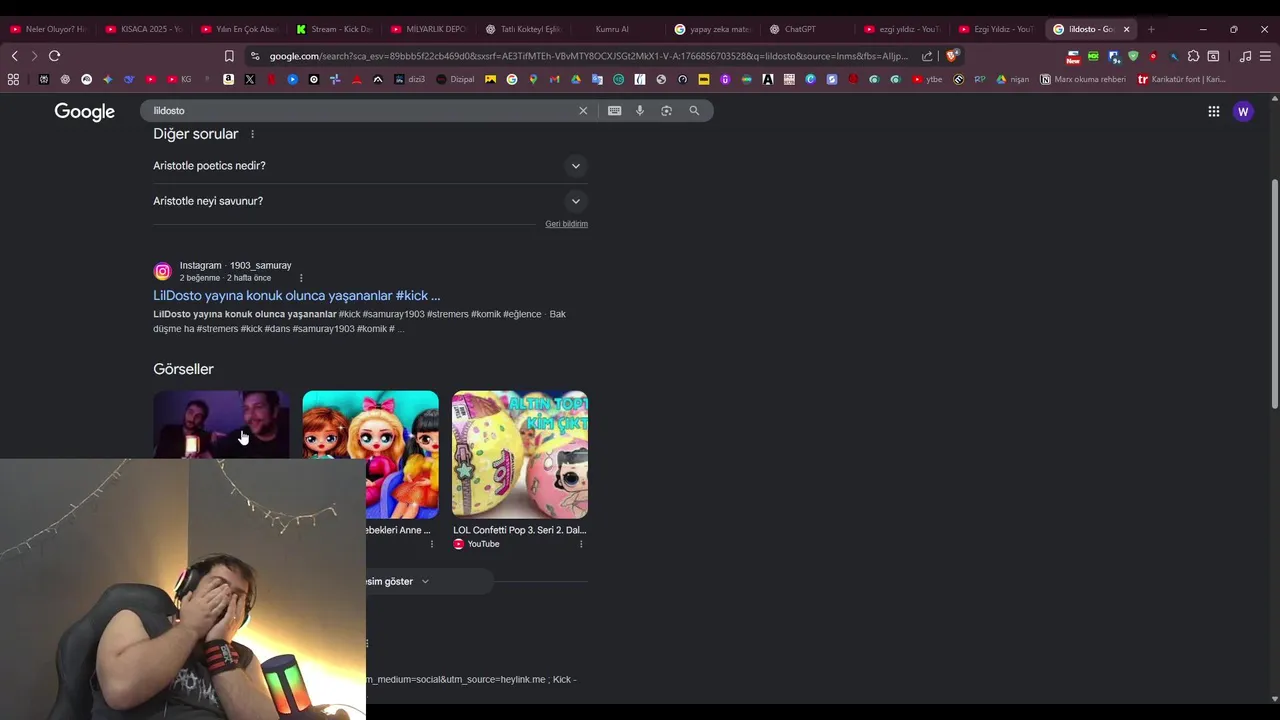Open the Amazon bookmark icon

coord(229,79)
